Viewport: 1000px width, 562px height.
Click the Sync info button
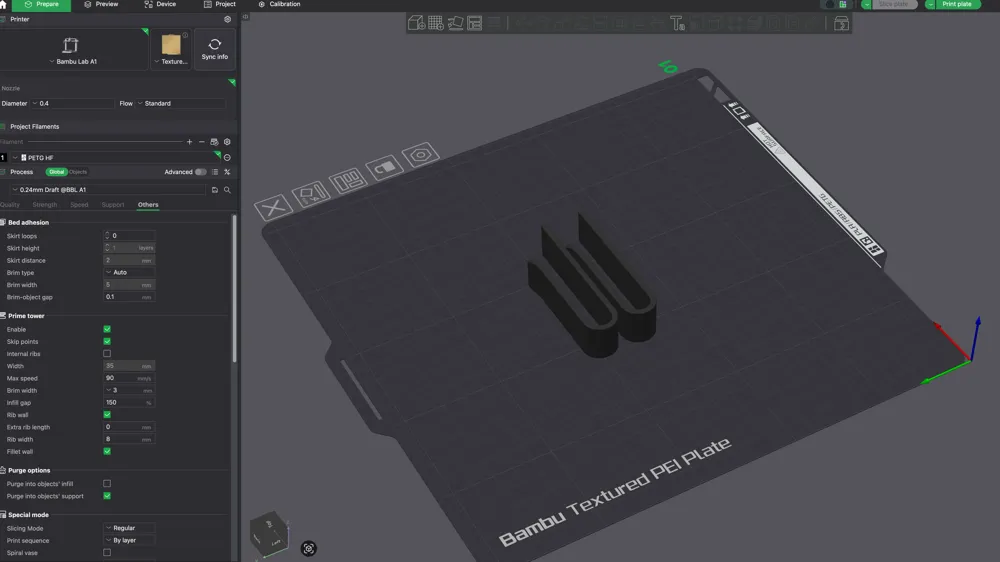click(215, 49)
